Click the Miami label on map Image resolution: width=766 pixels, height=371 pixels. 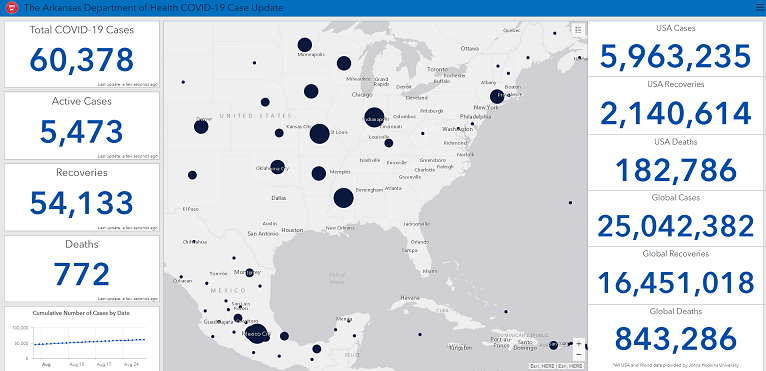point(430,271)
